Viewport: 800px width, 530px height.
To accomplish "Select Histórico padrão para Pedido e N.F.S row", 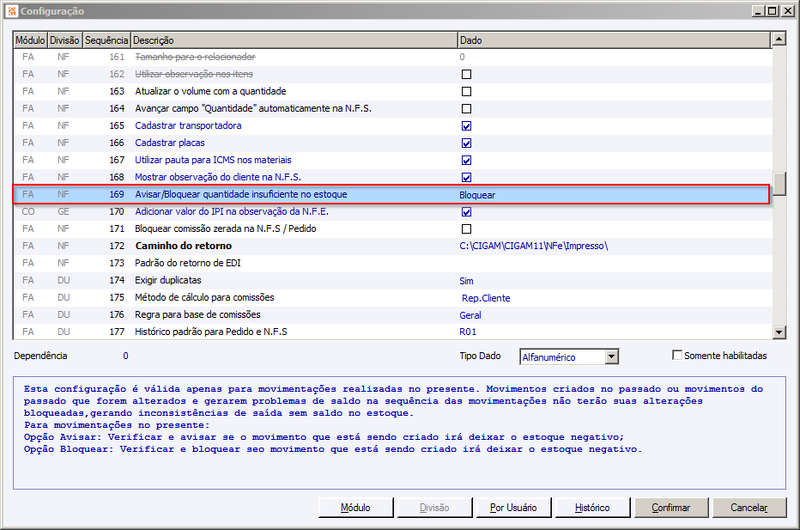I will pyautogui.click(x=391, y=332).
